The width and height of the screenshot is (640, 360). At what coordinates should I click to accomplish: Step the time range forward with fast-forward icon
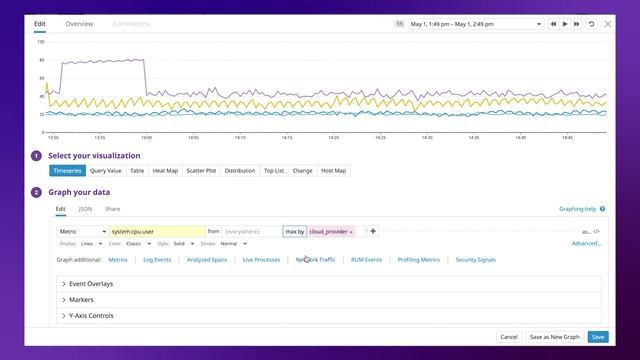(x=576, y=24)
